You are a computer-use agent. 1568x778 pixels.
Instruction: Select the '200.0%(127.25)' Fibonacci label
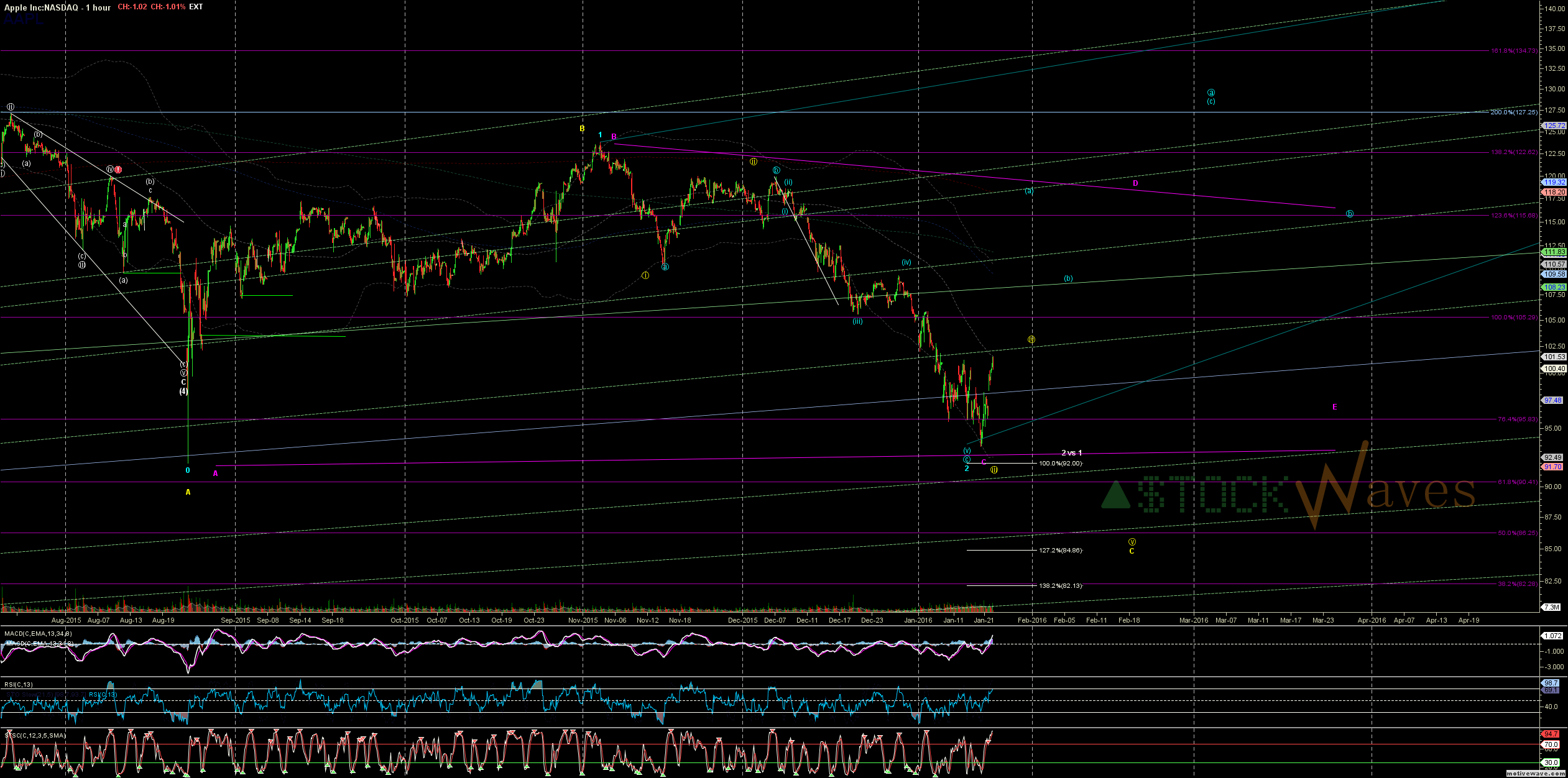coord(1513,112)
